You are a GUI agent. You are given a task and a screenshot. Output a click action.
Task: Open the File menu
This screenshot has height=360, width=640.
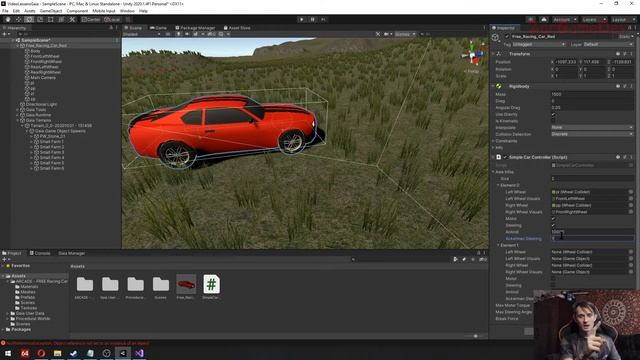[5, 11]
